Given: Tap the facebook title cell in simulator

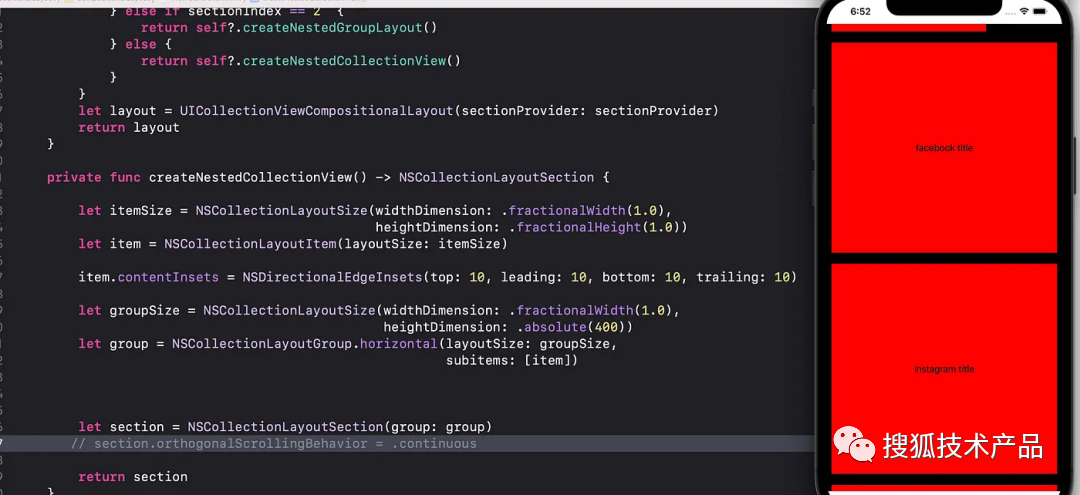Looking at the screenshot, I should coord(944,147).
